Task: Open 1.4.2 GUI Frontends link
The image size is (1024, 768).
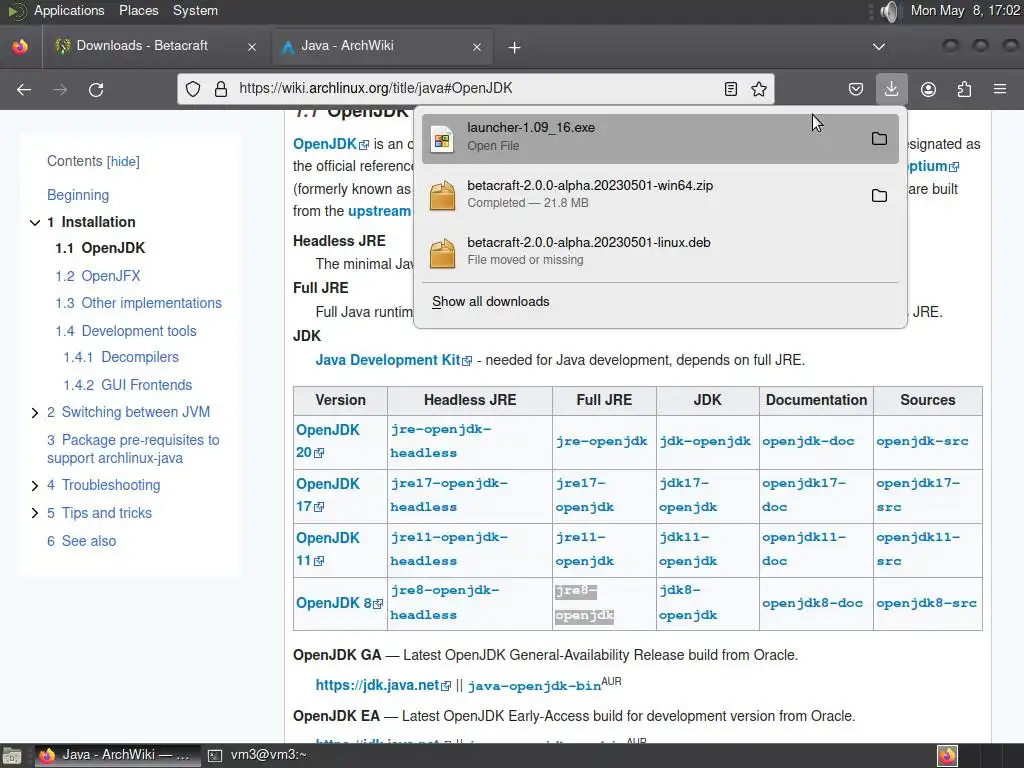Action: 127,385
